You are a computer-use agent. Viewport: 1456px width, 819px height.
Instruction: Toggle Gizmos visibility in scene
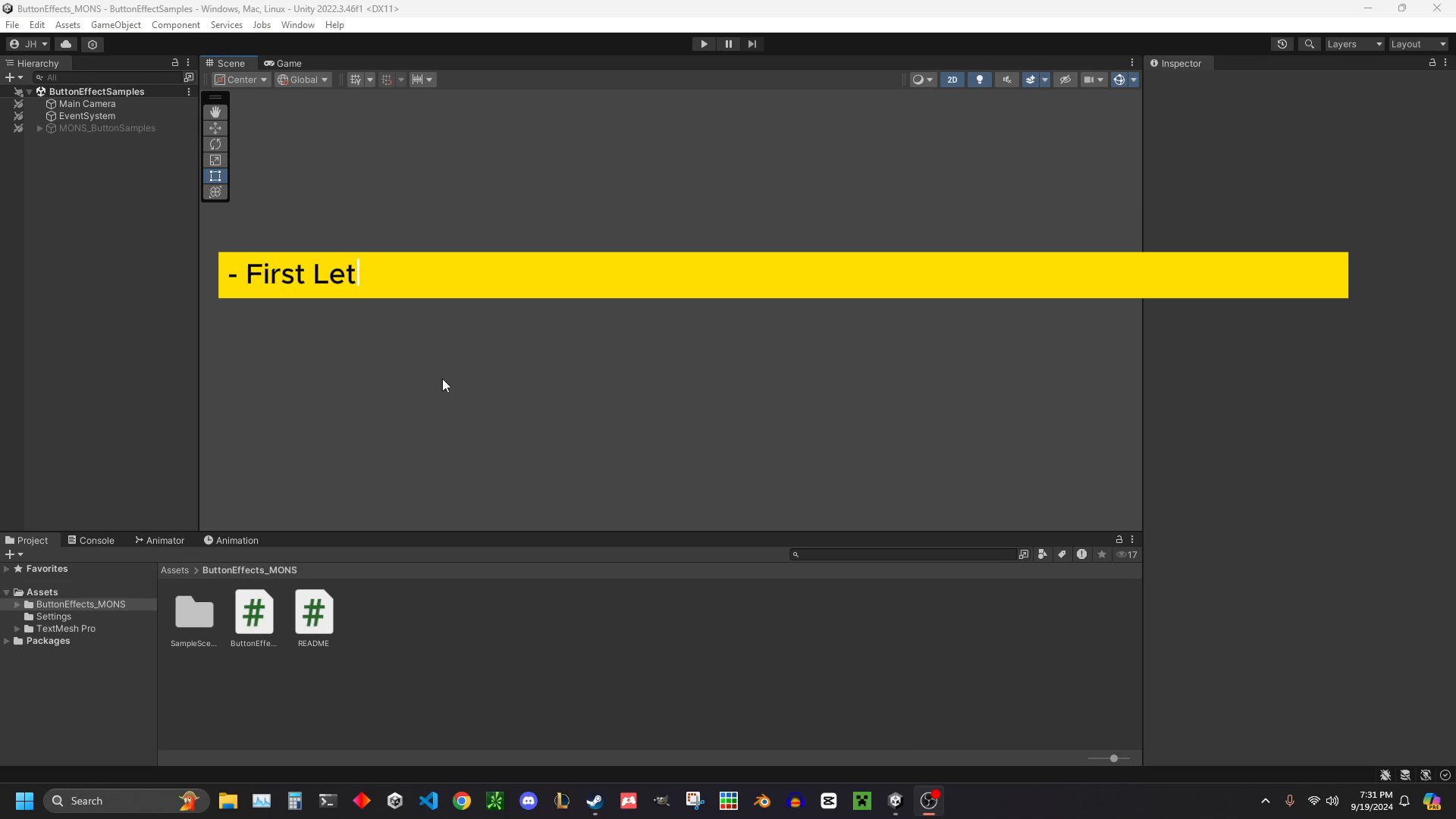pos(1119,80)
